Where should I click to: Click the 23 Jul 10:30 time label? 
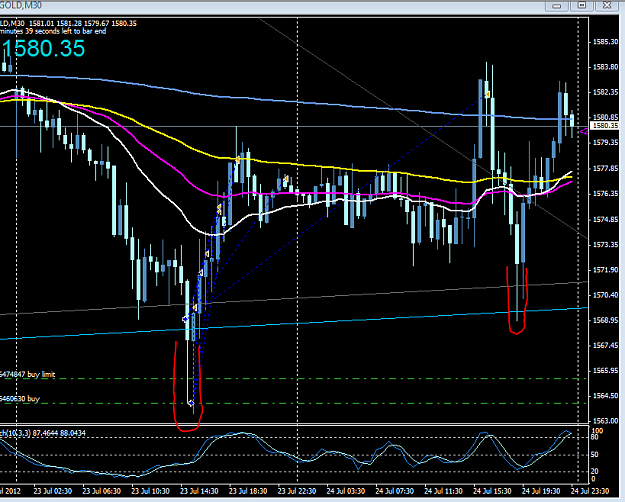[150, 491]
